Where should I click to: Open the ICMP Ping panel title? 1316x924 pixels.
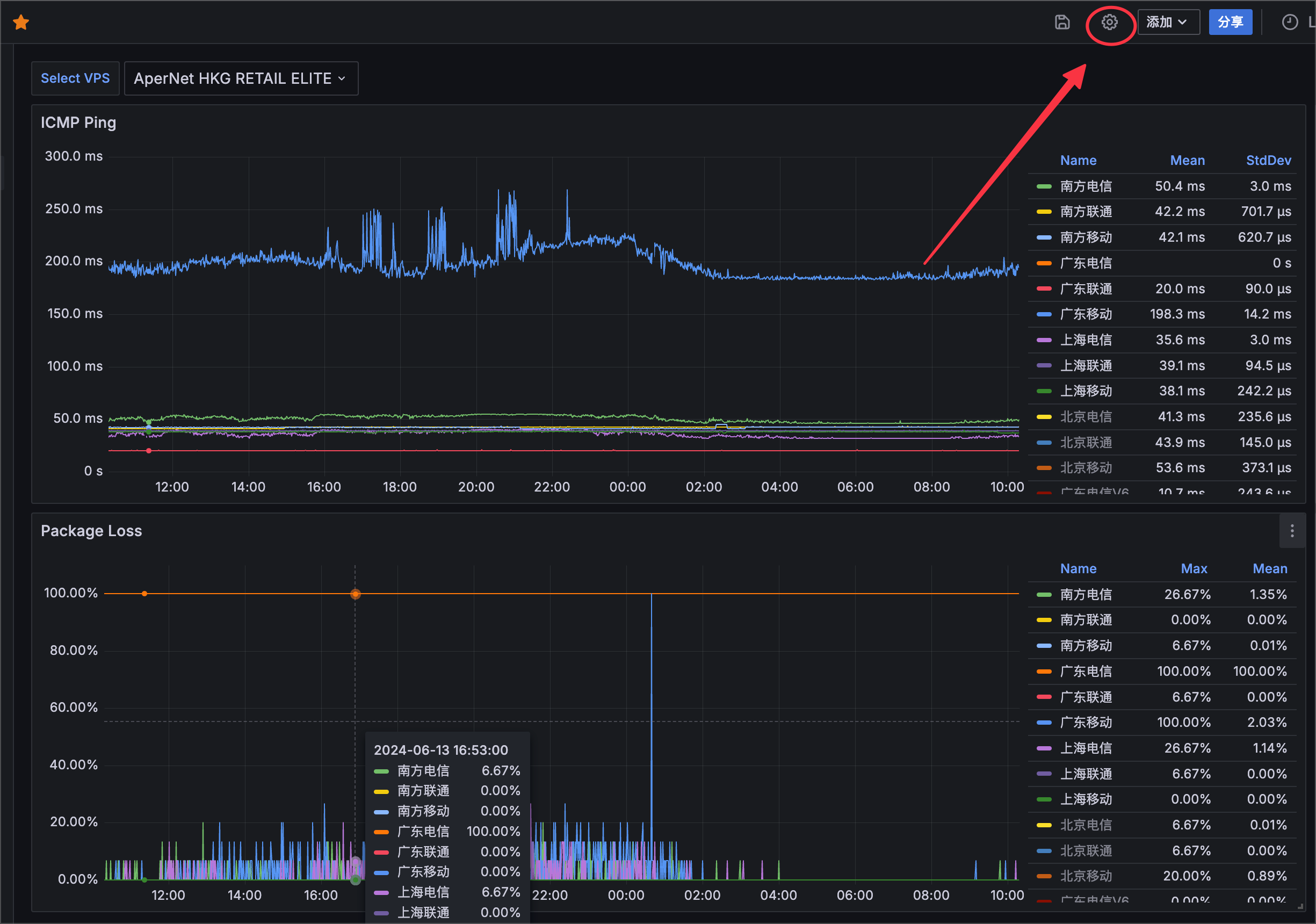[78, 122]
